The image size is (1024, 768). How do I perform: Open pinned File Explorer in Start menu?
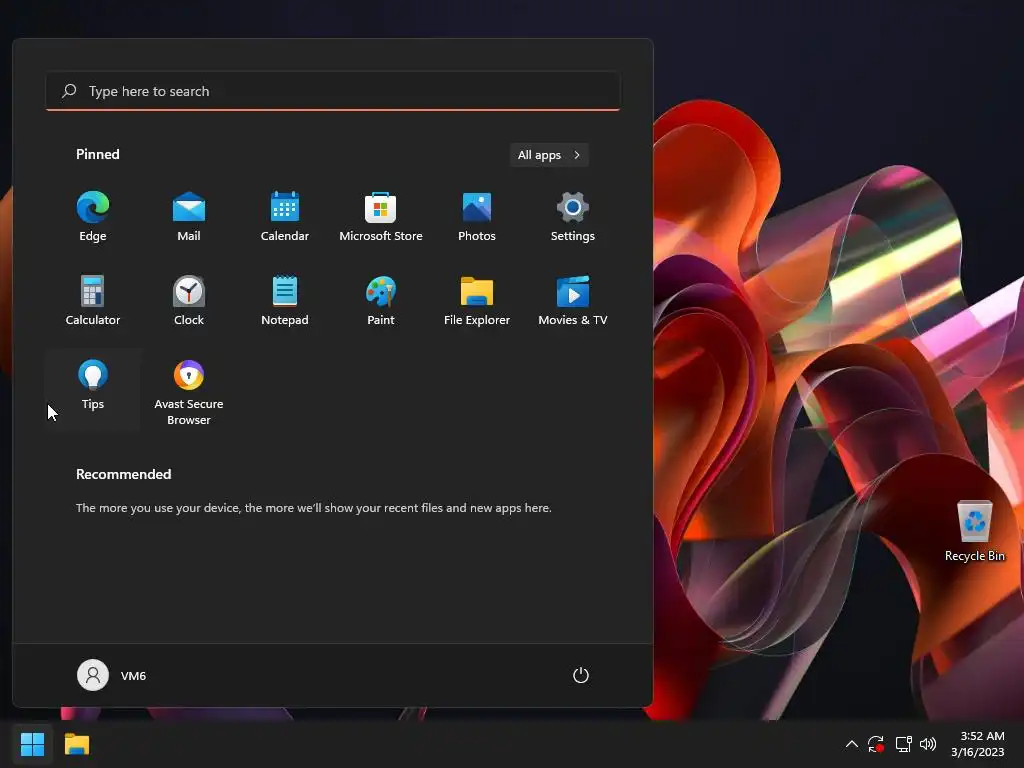[x=477, y=300]
